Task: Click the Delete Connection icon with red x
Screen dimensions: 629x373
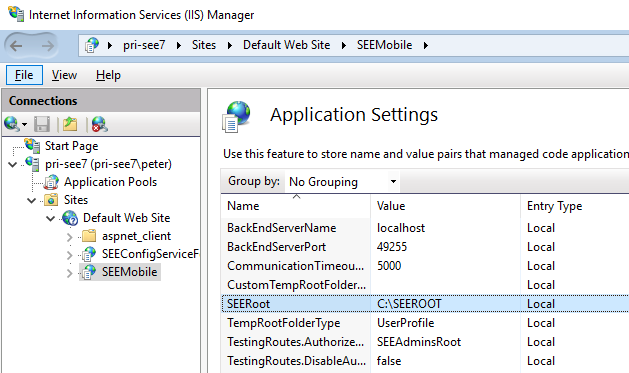Action: pos(99,124)
